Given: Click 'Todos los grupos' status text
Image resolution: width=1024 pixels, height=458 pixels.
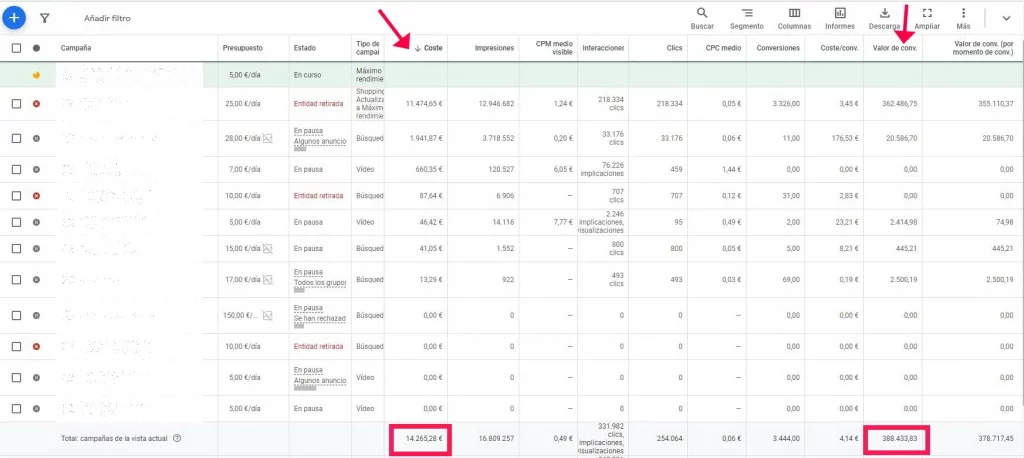Looking at the screenshot, I should click(319, 284).
